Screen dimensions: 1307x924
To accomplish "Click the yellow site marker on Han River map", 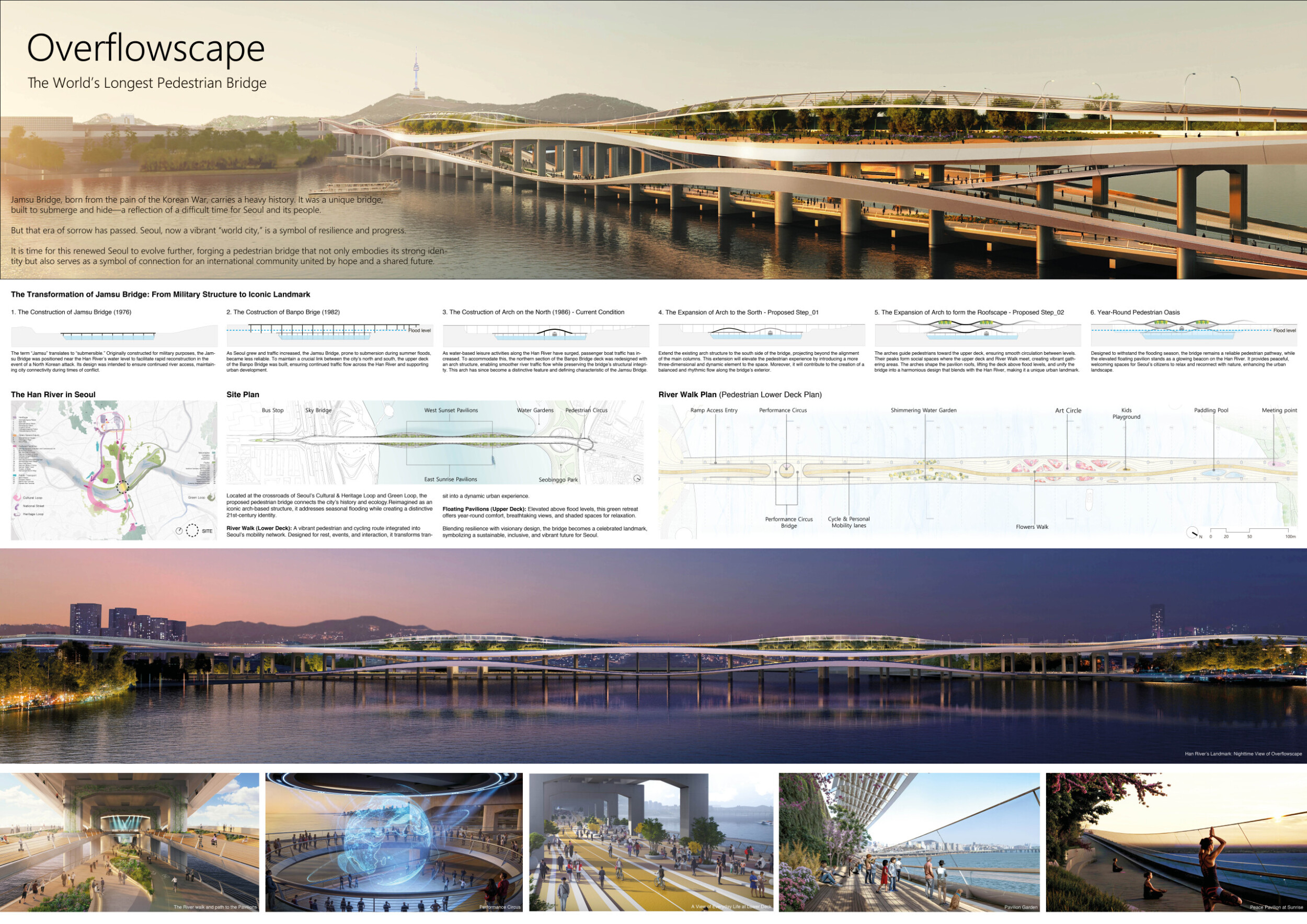I will pos(123,487).
